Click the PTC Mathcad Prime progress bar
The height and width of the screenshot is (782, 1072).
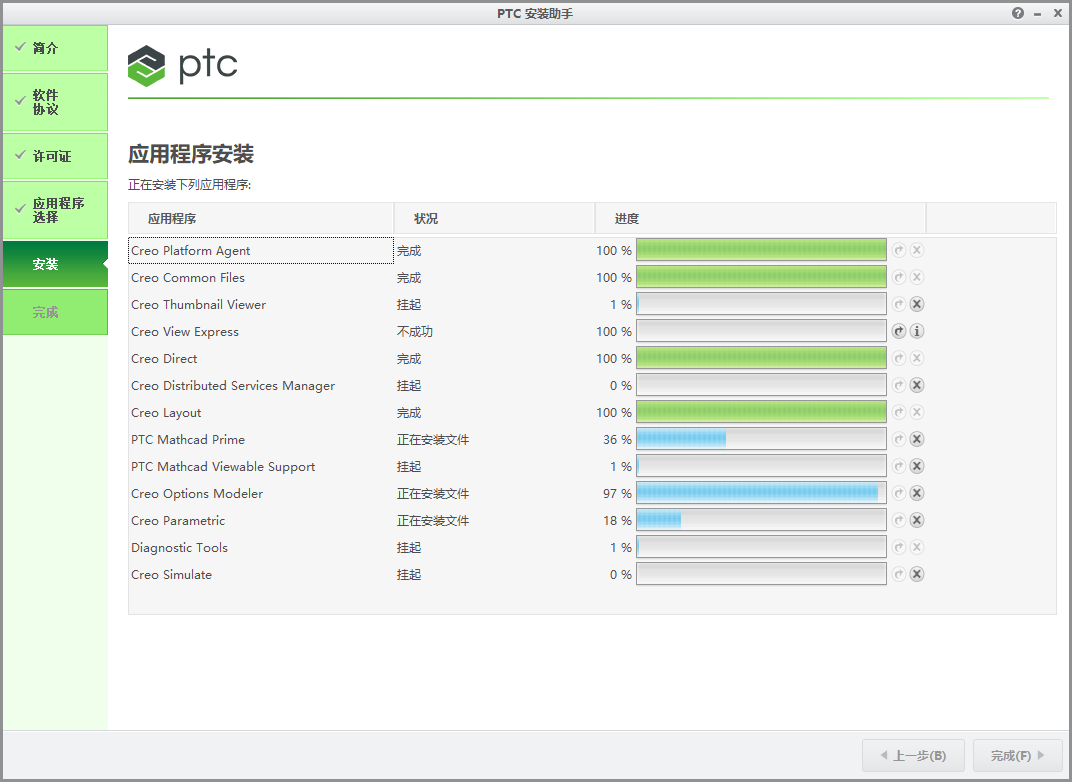(x=760, y=439)
